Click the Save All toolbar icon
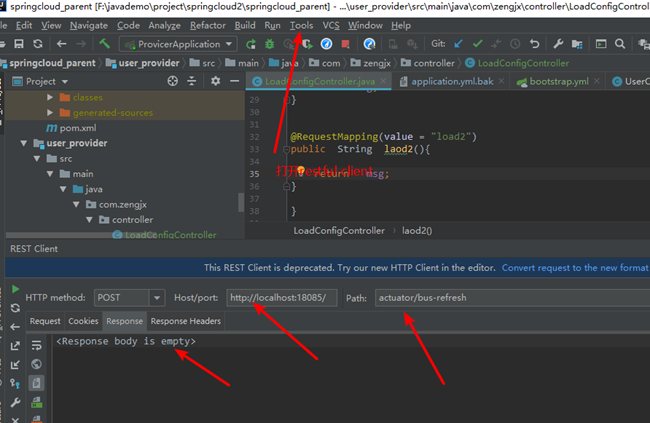650x423 pixels. coord(19,44)
